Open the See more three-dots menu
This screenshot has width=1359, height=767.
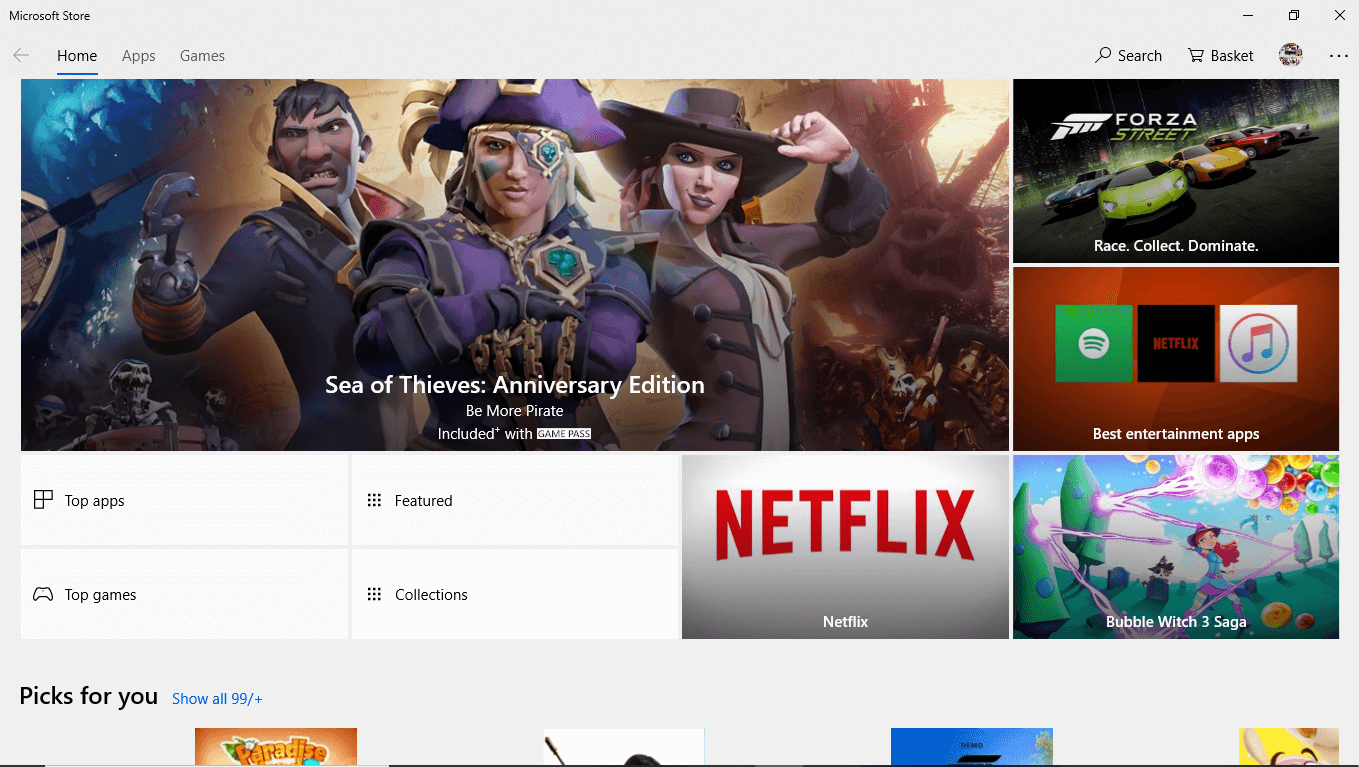pos(1339,56)
